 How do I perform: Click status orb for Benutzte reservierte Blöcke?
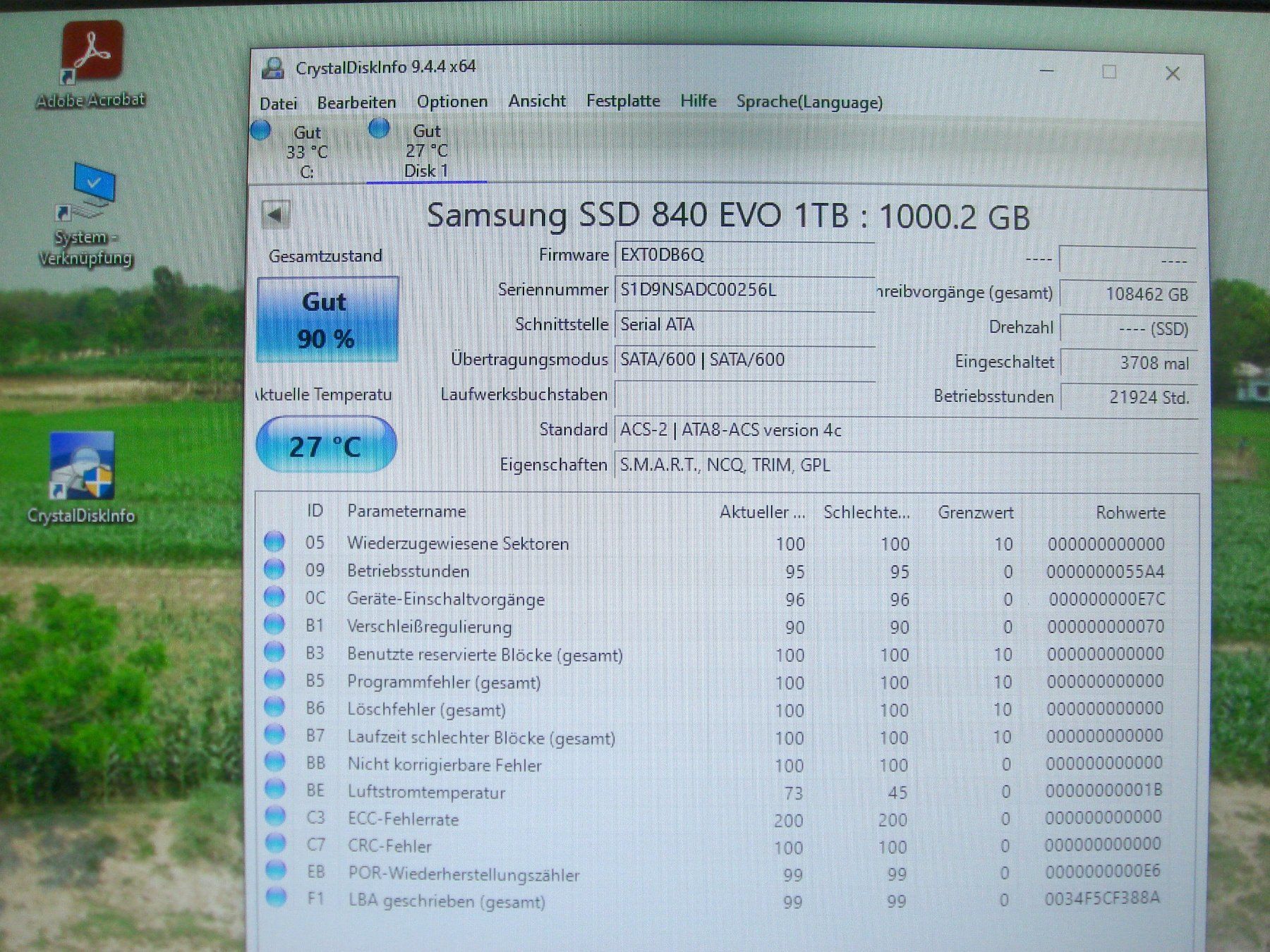tap(274, 652)
